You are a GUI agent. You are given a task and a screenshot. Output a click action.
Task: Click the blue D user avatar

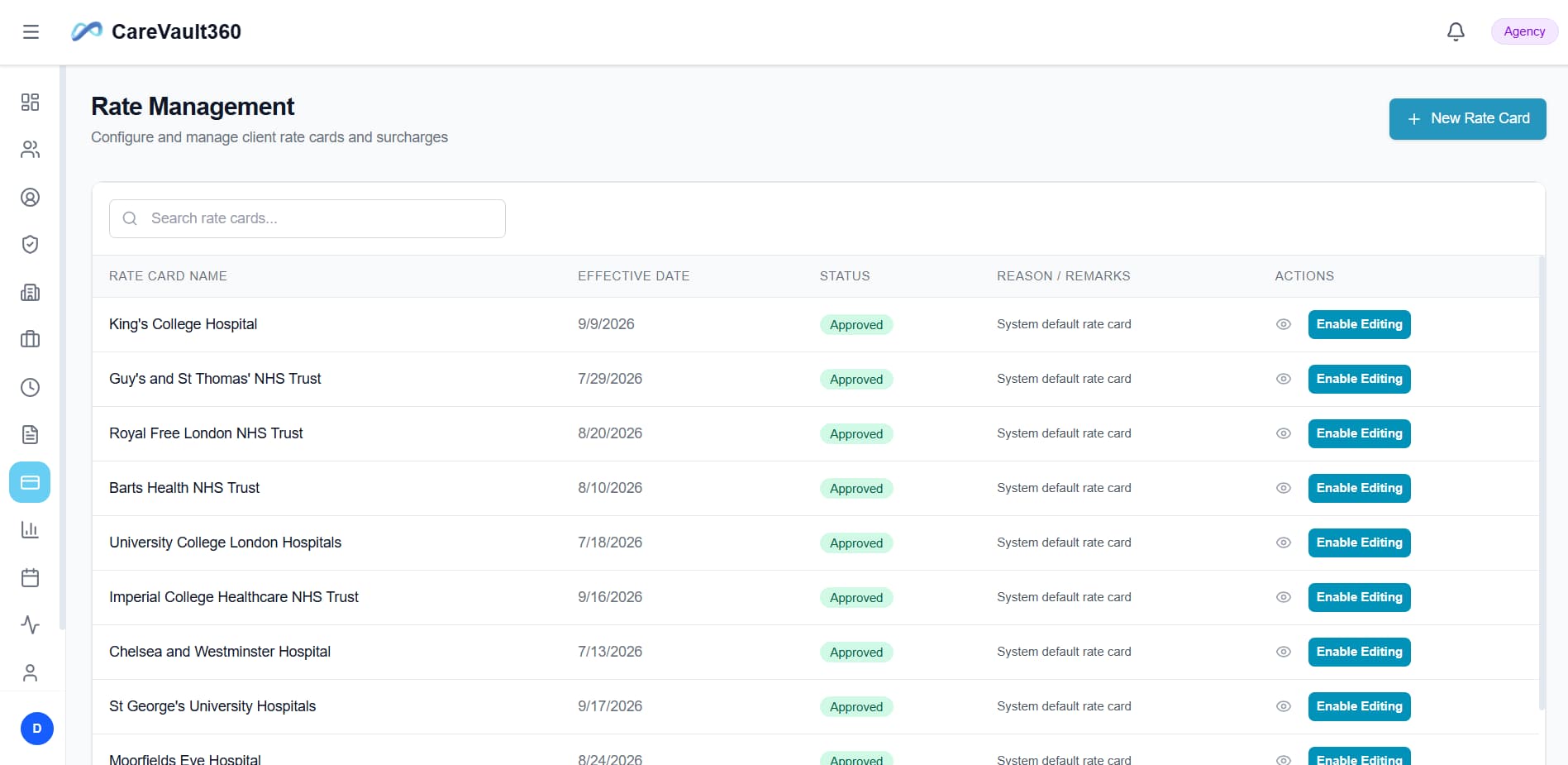coord(37,729)
